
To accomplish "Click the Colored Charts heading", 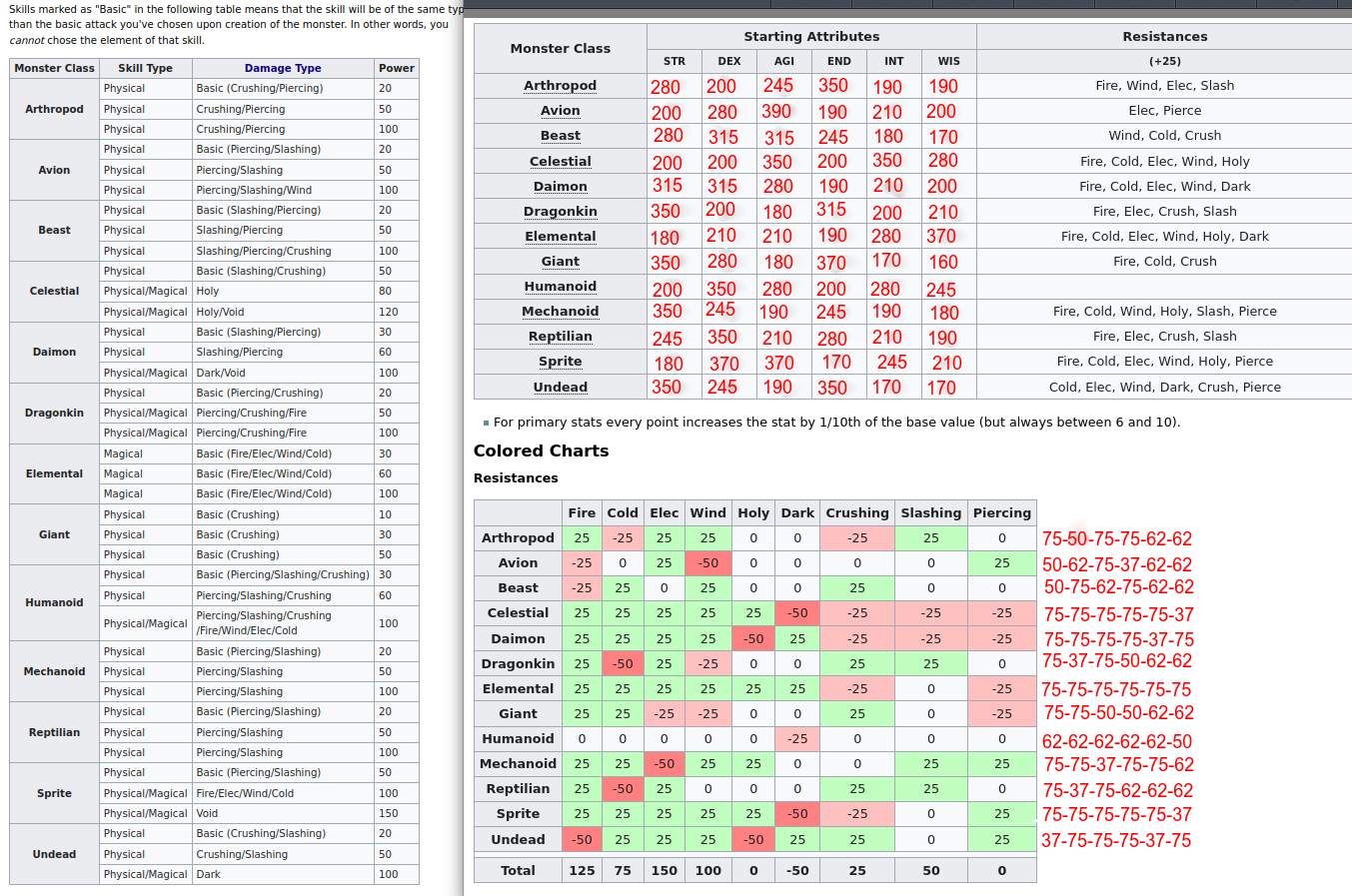I will [541, 450].
